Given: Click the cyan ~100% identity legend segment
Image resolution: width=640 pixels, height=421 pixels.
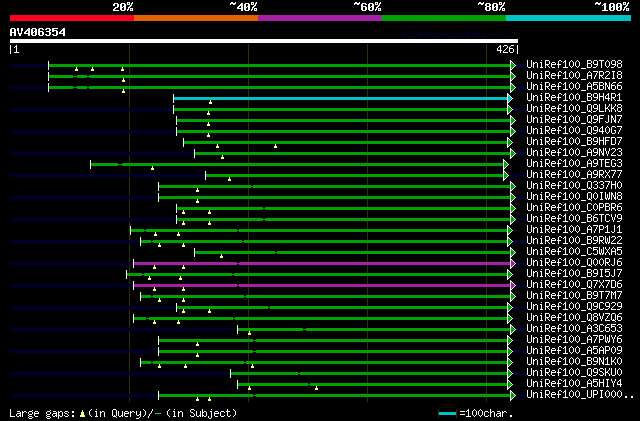Looking at the screenshot, I should [x=569, y=18].
